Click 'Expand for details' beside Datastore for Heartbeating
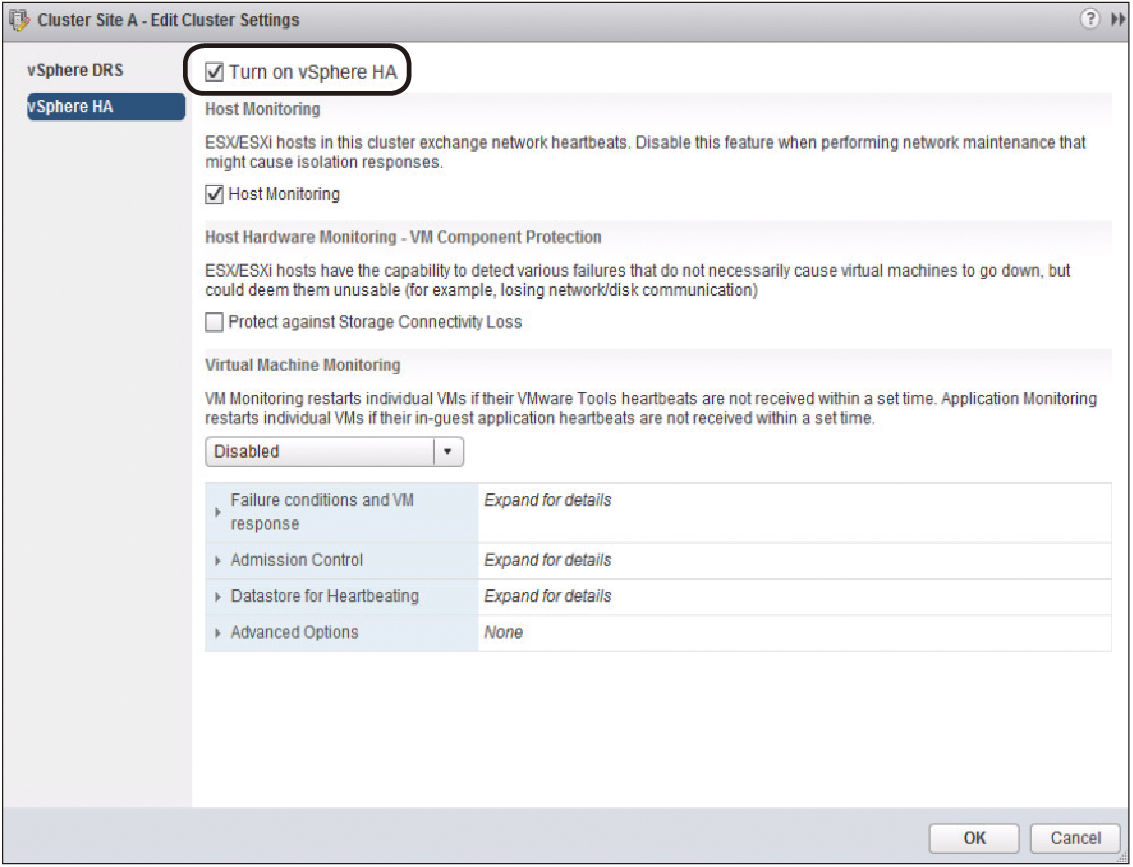 pos(548,596)
